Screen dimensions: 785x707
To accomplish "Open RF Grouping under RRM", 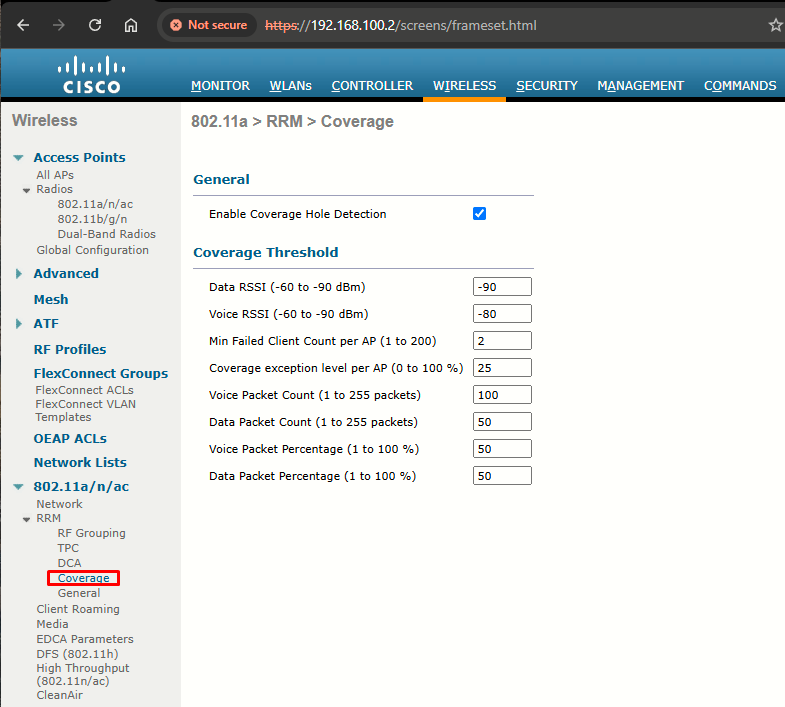I will pos(92,533).
